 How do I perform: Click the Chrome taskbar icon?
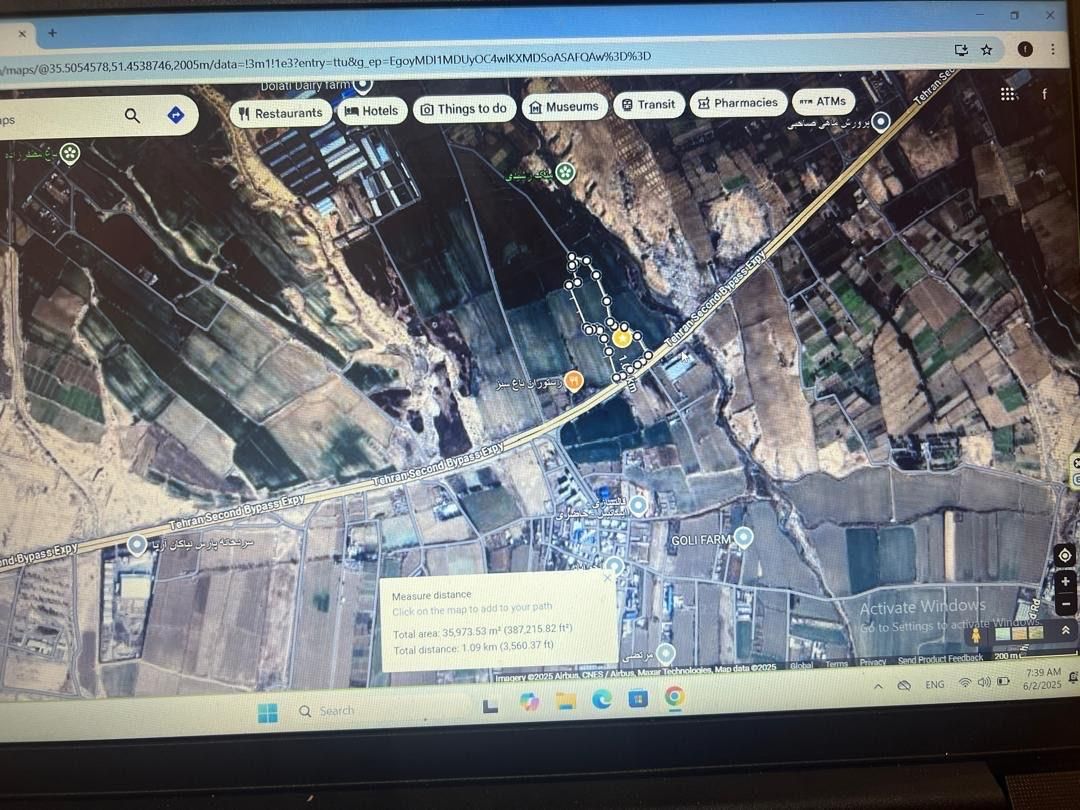(675, 697)
